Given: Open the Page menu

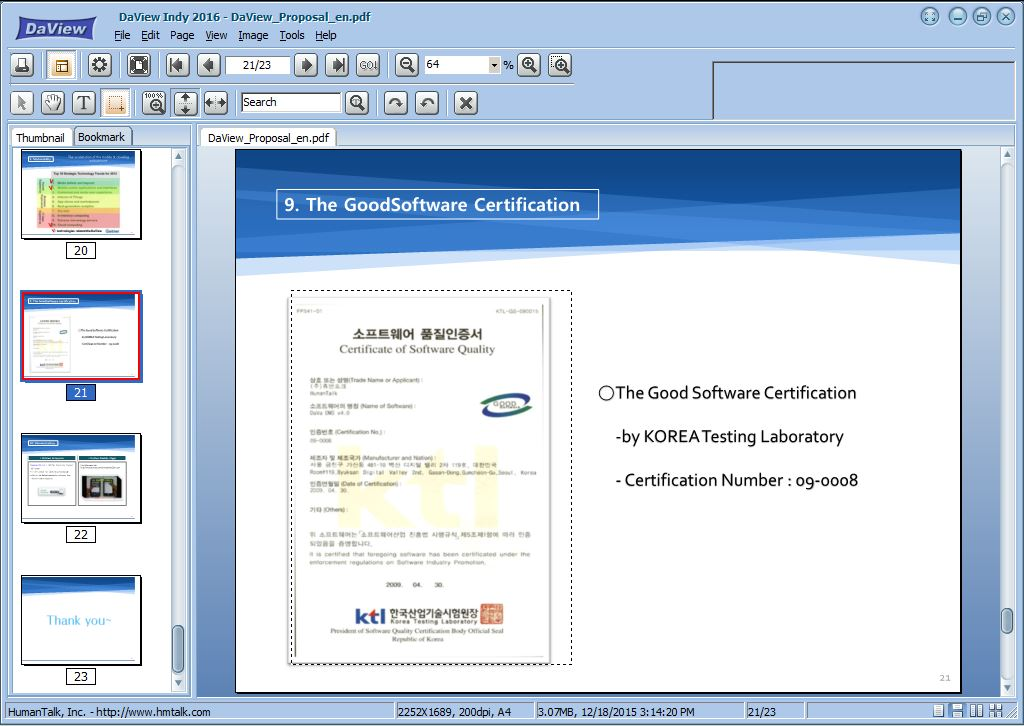Looking at the screenshot, I should pos(182,35).
